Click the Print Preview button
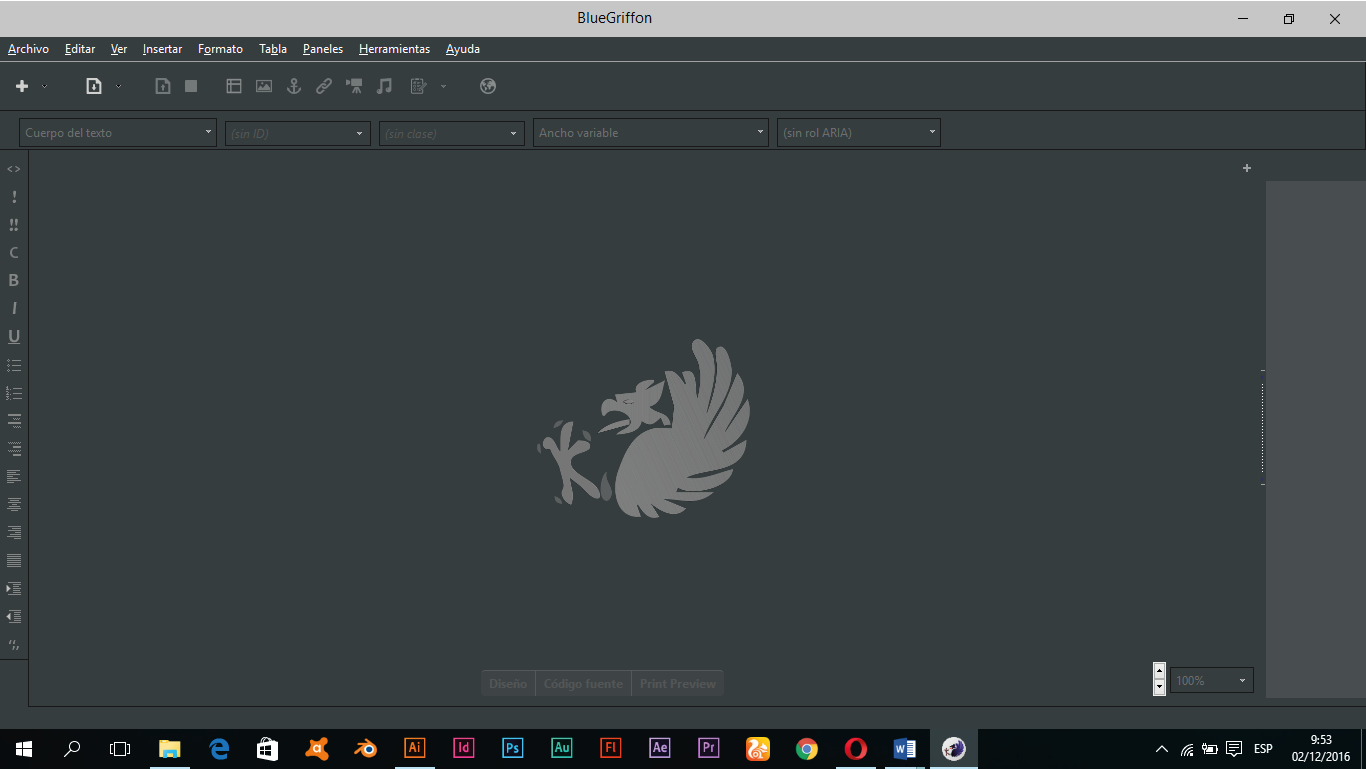Image resolution: width=1366 pixels, height=769 pixels. 678,684
